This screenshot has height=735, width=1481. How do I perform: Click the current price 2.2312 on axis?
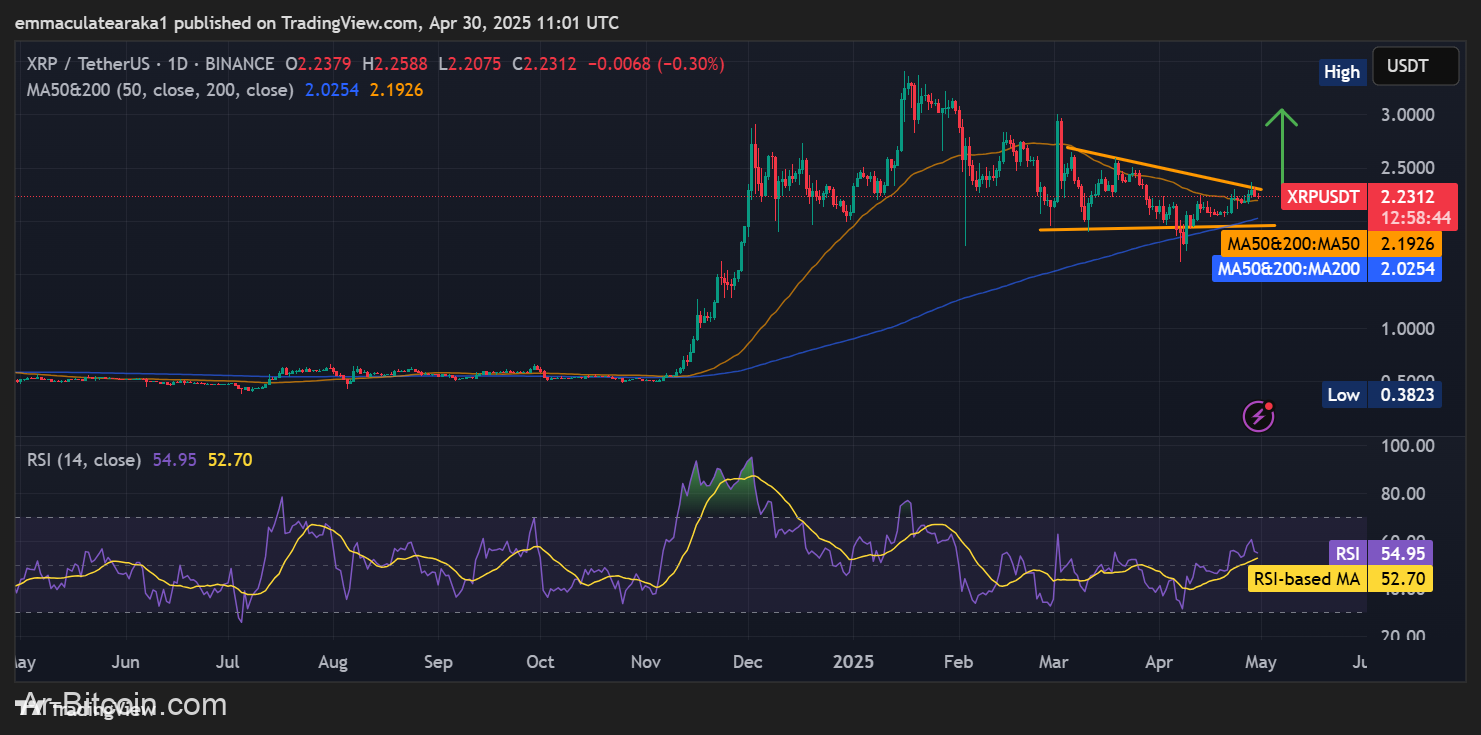1407,197
